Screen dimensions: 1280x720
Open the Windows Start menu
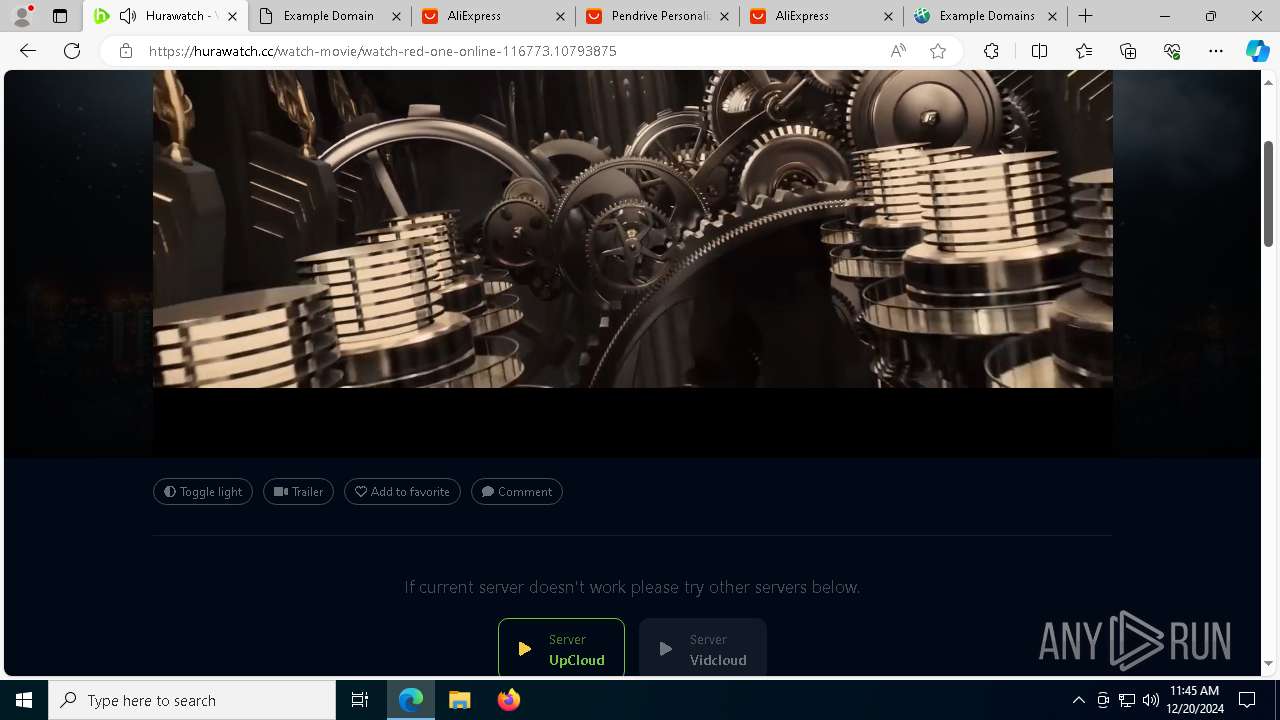(24, 700)
